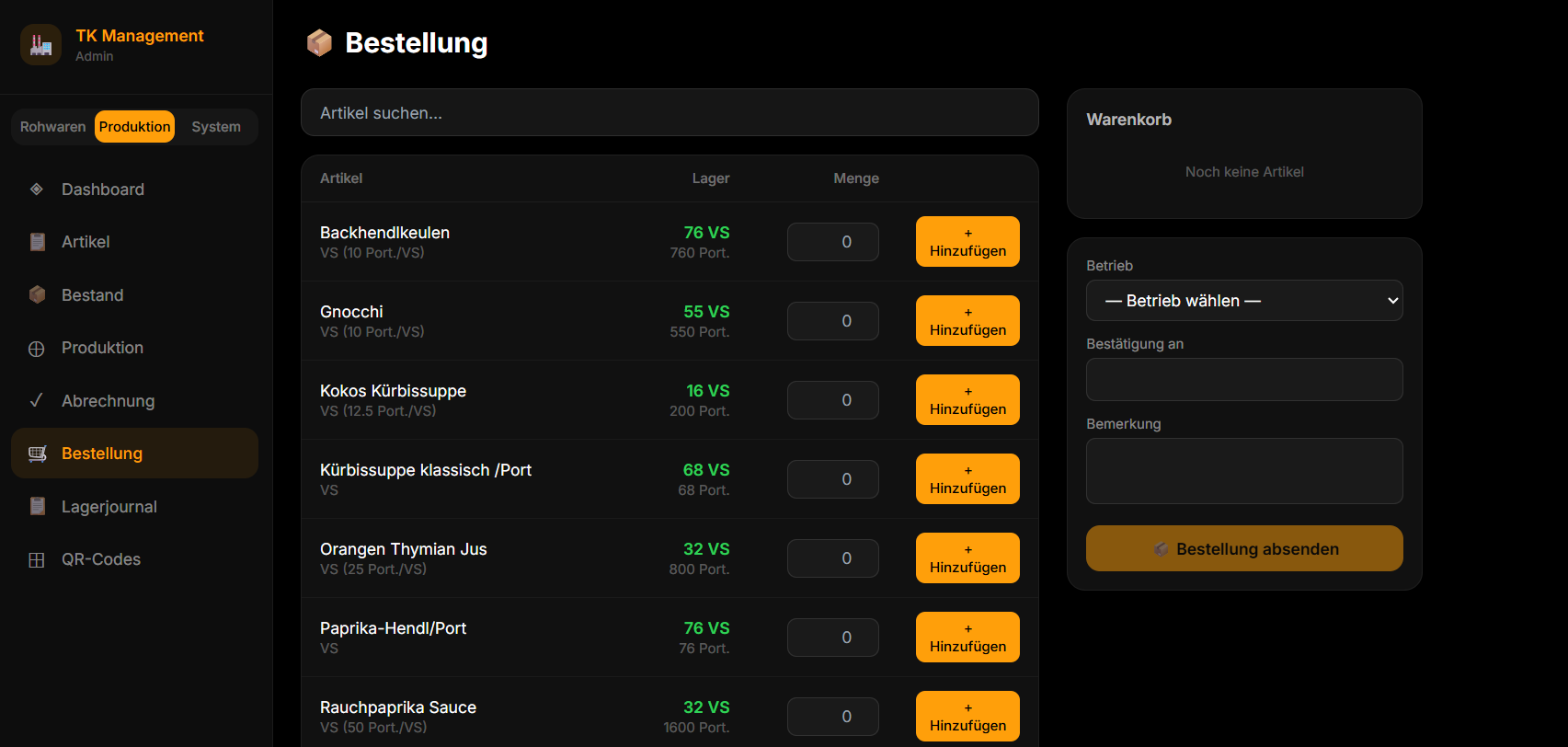Image resolution: width=1568 pixels, height=747 pixels.
Task: Open Lagerjournal via its journal icon
Action: point(37,506)
